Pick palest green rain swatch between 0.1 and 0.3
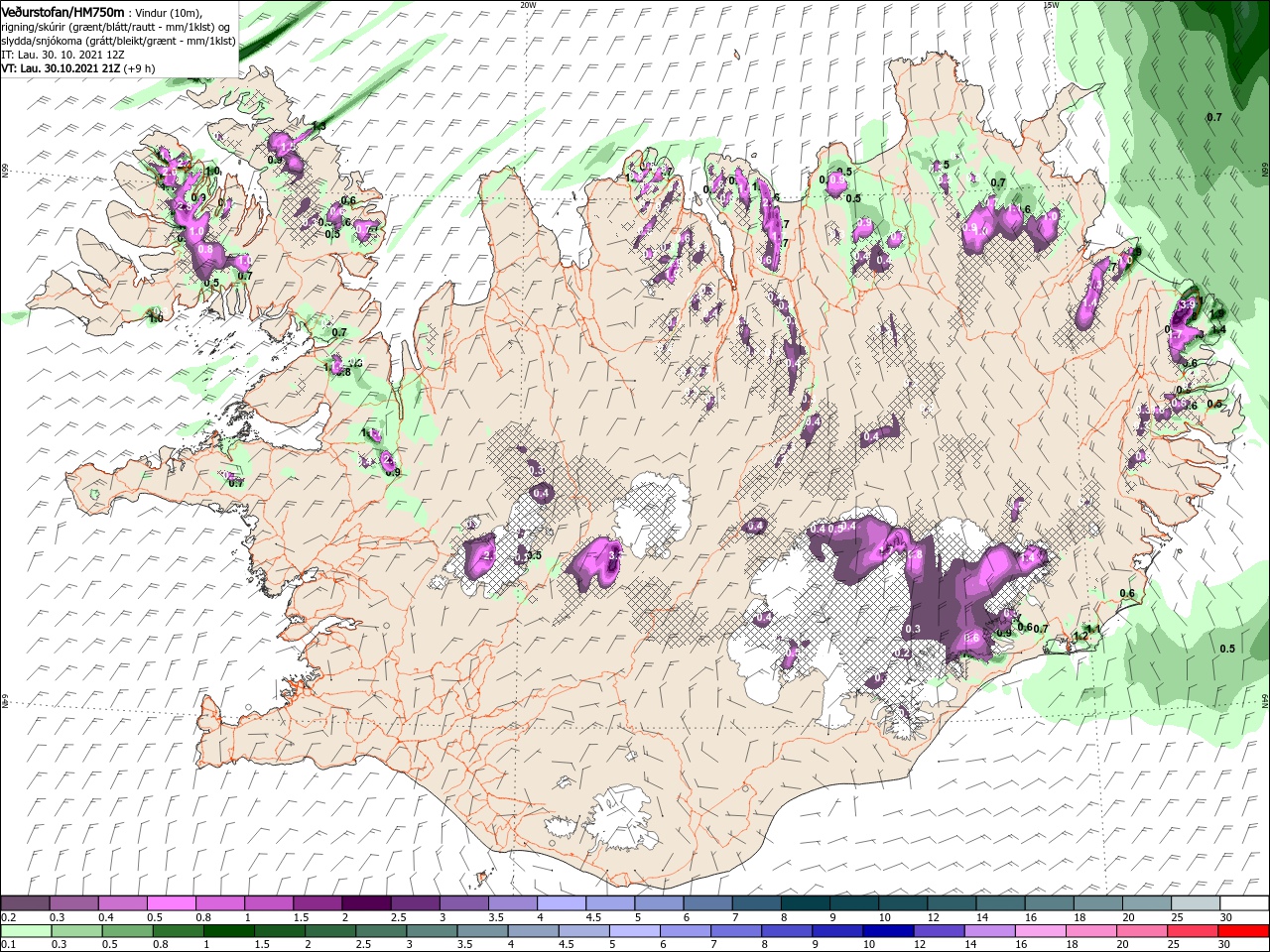1270x952 pixels. (x=26, y=931)
